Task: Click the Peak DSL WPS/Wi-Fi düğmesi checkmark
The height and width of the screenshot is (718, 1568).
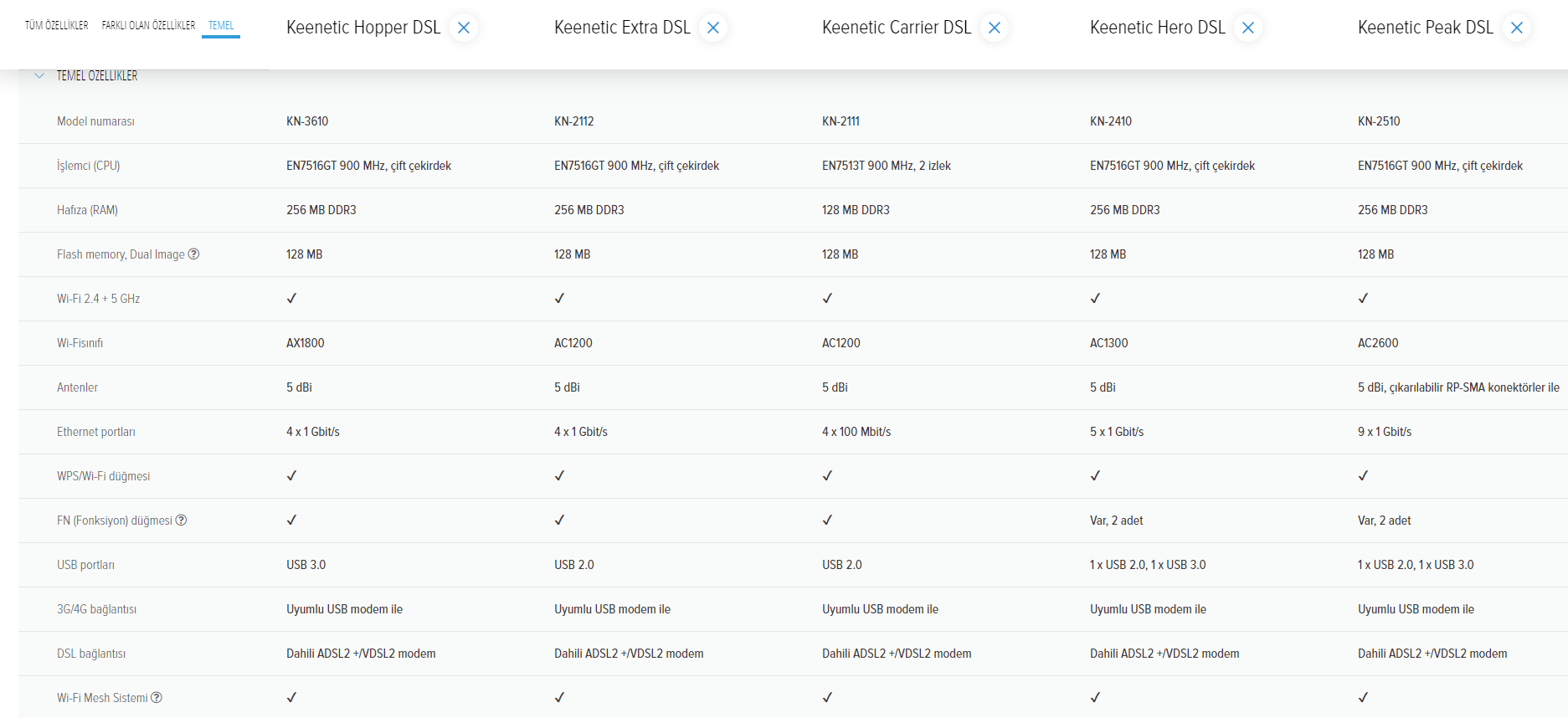Action: pos(1363,476)
